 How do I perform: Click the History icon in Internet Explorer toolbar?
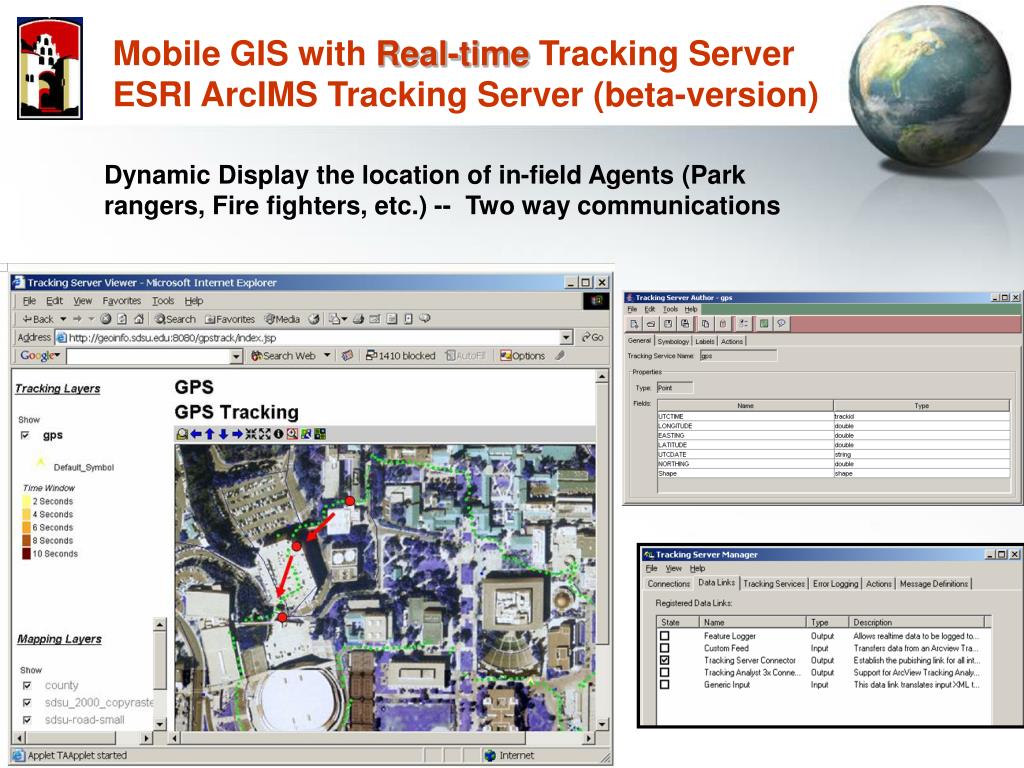click(x=314, y=319)
